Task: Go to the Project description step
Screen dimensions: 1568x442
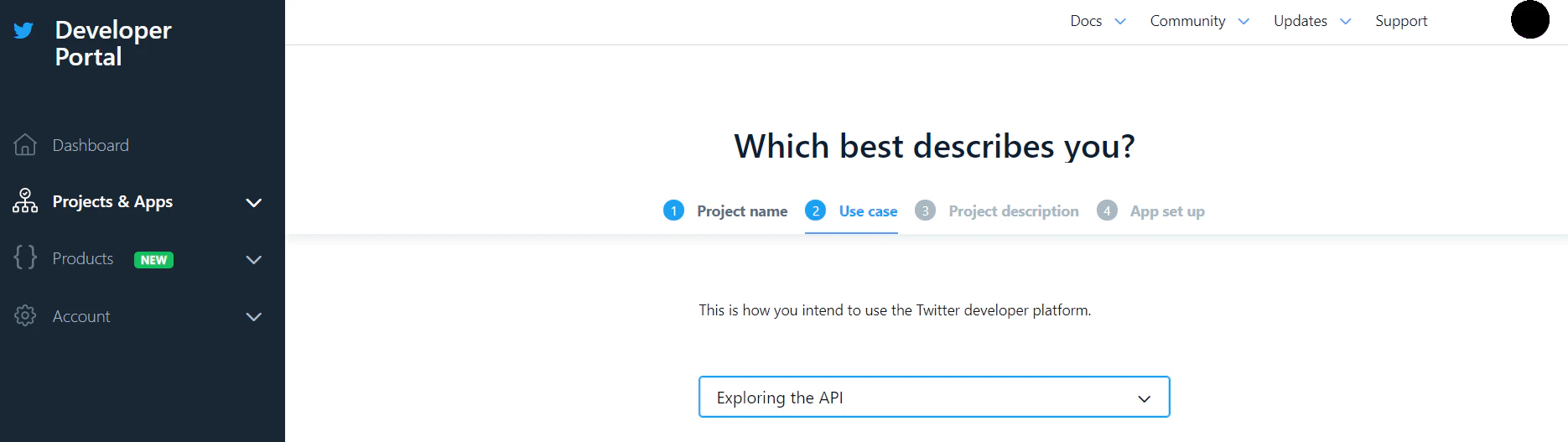Action: [1014, 211]
